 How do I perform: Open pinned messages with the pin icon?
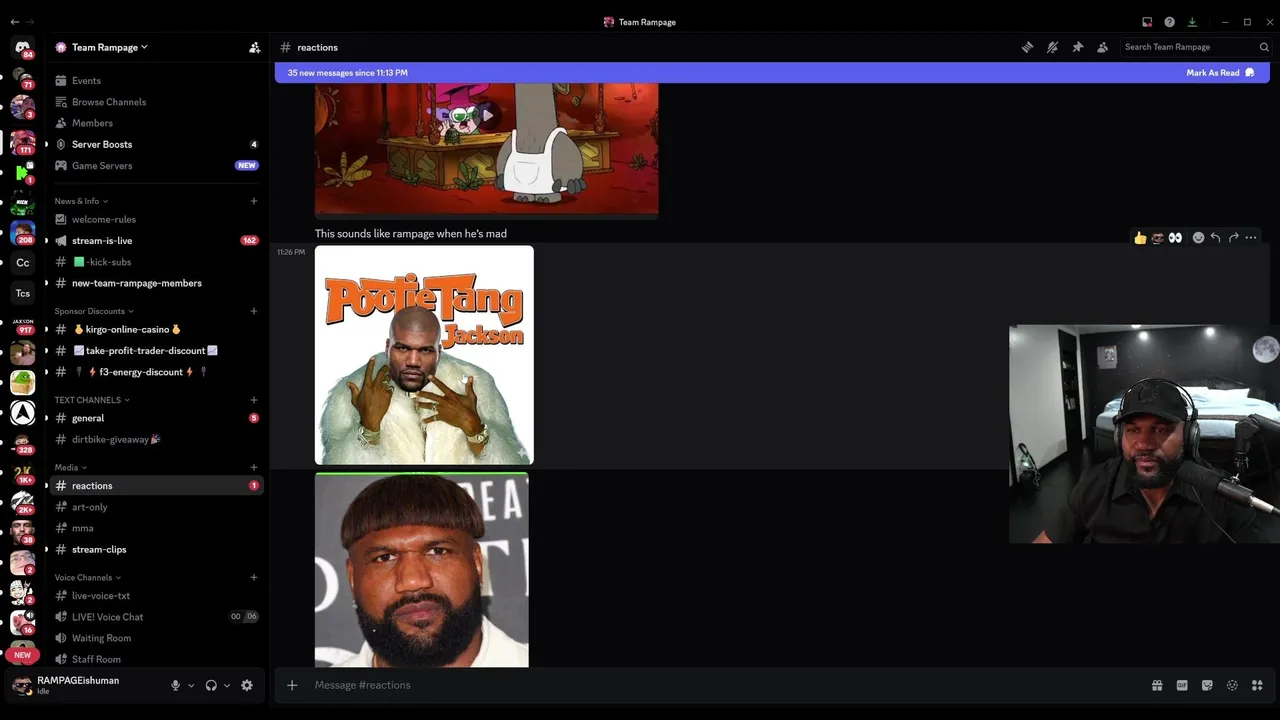(x=1077, y=47)
